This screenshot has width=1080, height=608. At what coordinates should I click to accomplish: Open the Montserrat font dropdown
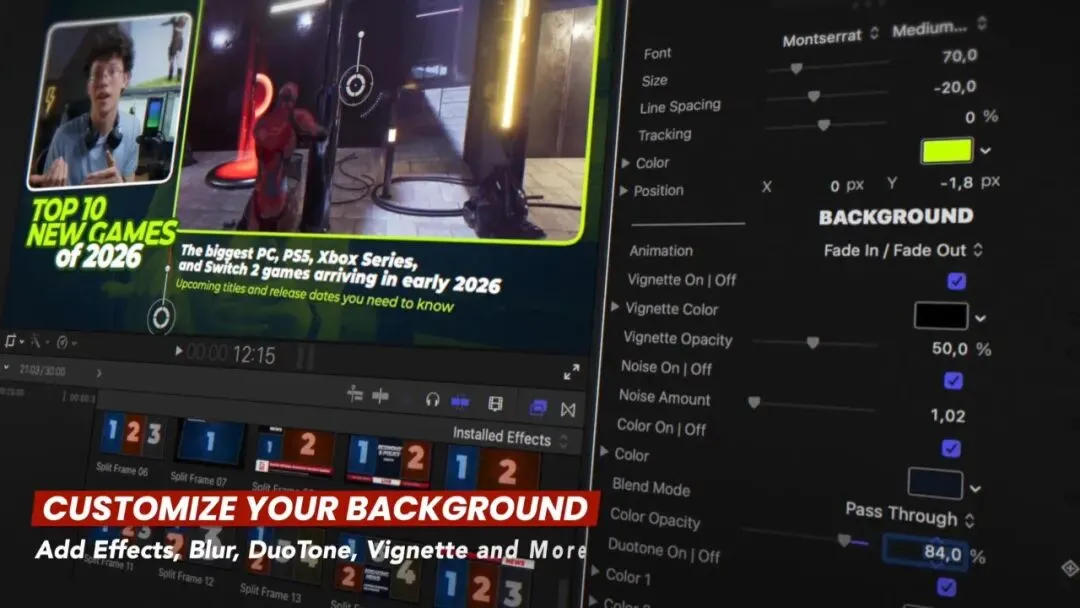point(830,37)
